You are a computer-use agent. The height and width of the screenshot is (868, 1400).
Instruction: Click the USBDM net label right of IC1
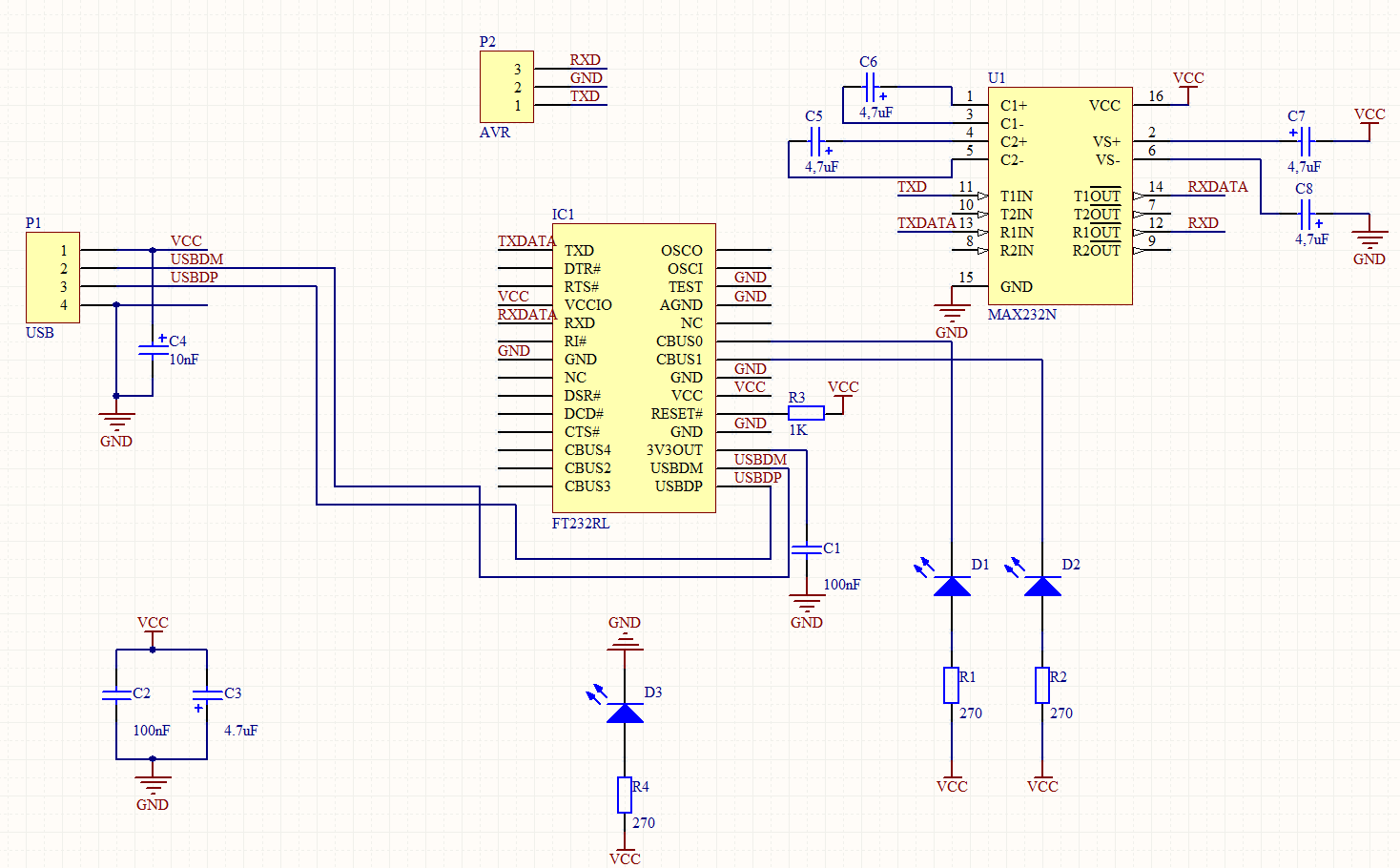[760, 460]
